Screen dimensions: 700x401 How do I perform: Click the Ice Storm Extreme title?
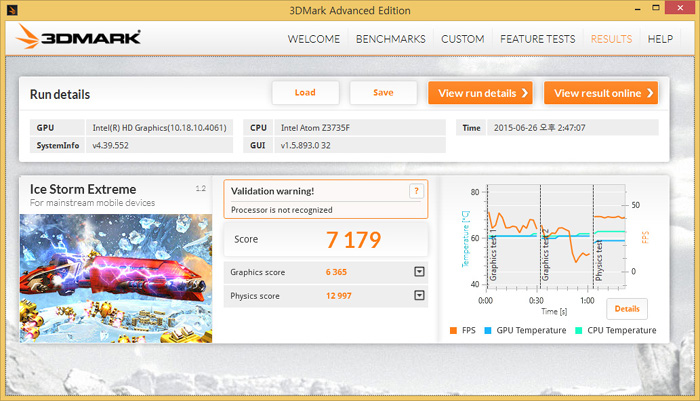[83, 189]
